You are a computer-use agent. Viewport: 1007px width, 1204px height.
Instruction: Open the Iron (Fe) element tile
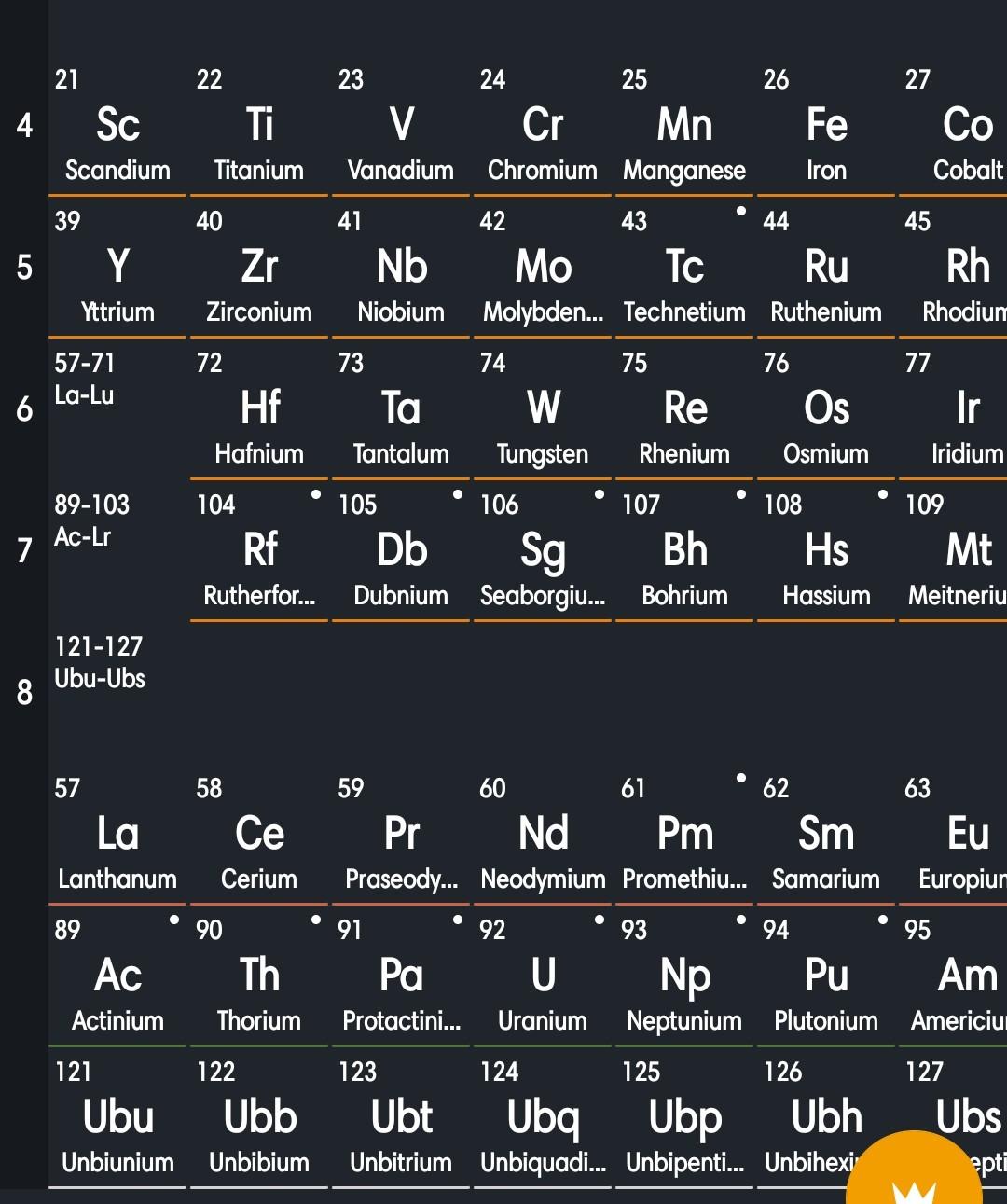(x=826, y=129)
